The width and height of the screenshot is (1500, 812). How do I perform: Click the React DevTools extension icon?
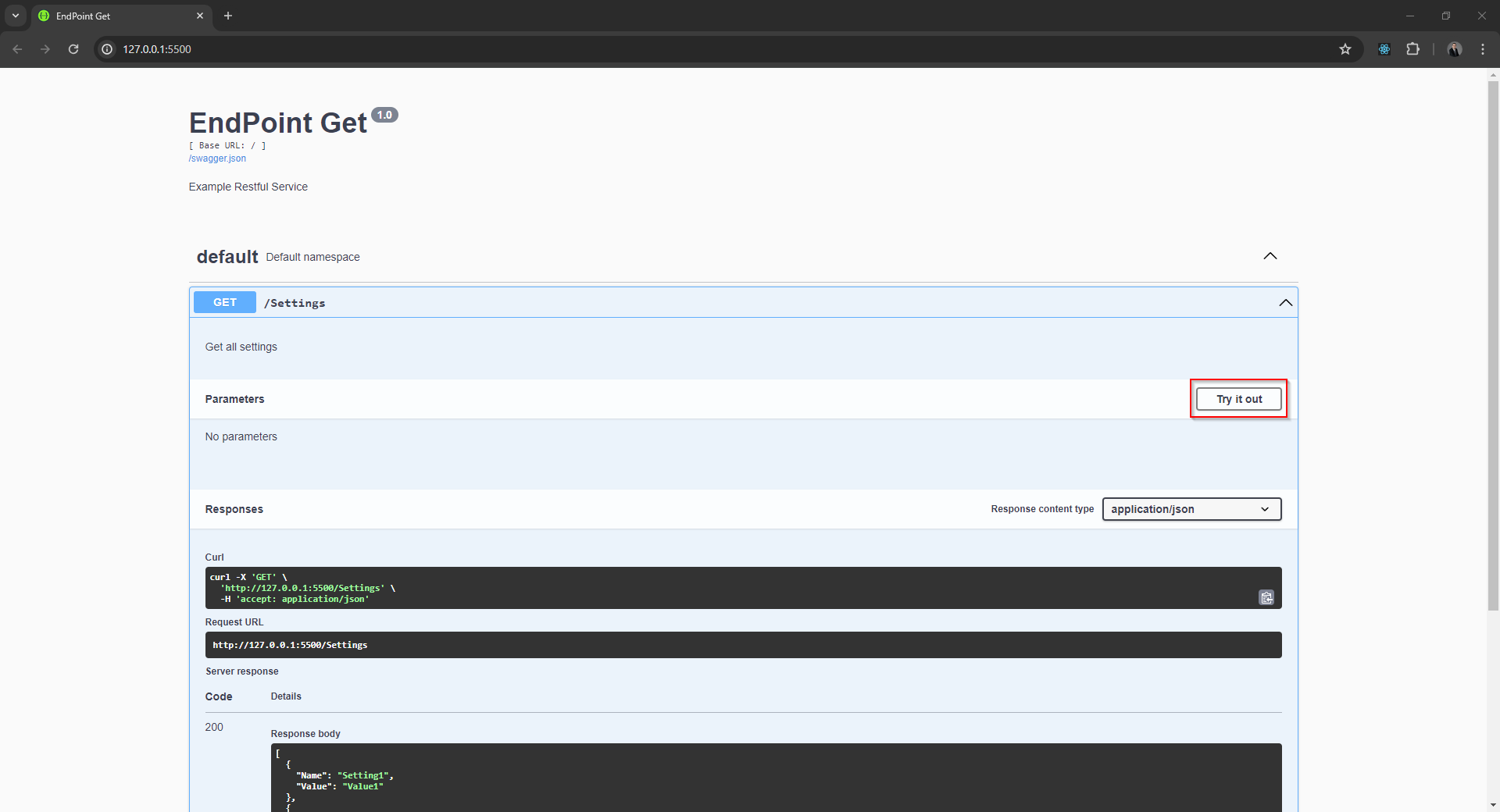pos(1384,49)
